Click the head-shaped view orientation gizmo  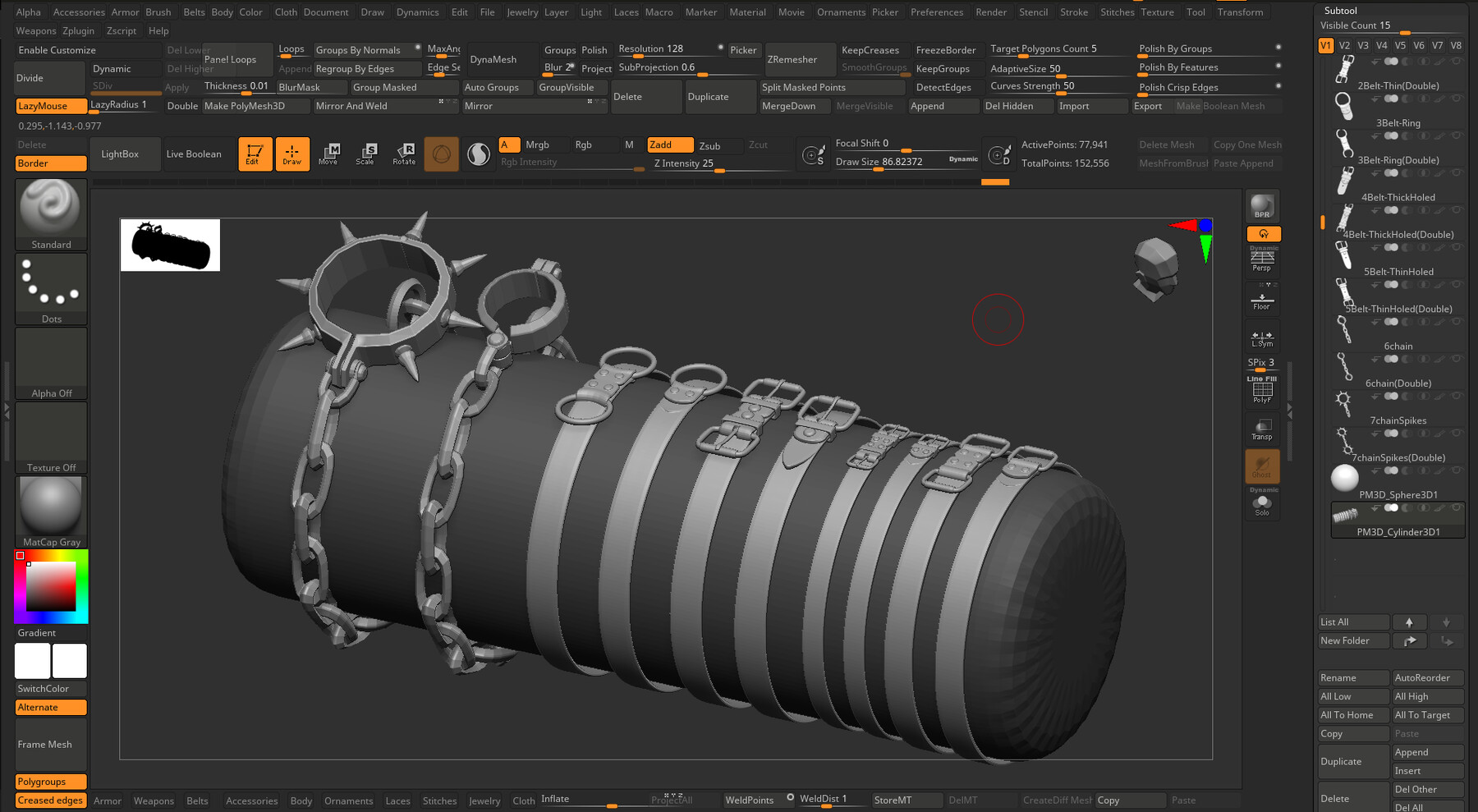[1156, 268]
